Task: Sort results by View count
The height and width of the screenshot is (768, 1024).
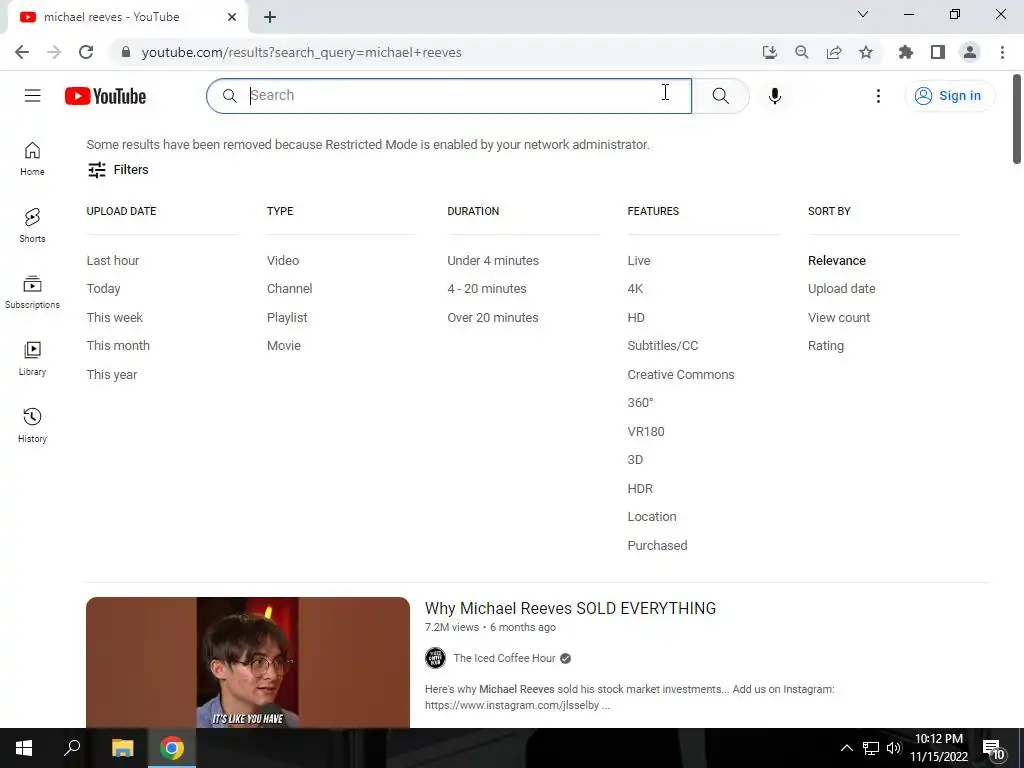Action: (x=839, y=317)
